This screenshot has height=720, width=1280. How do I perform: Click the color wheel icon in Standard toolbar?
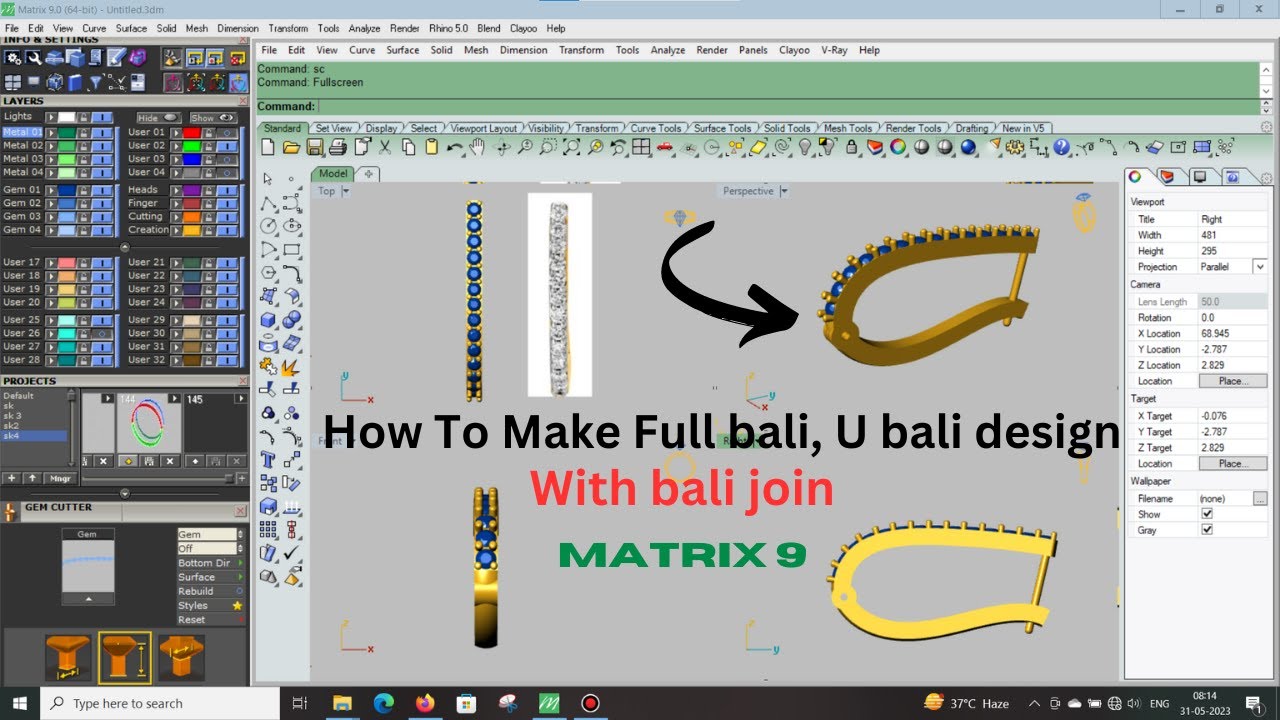click(898, 147)
